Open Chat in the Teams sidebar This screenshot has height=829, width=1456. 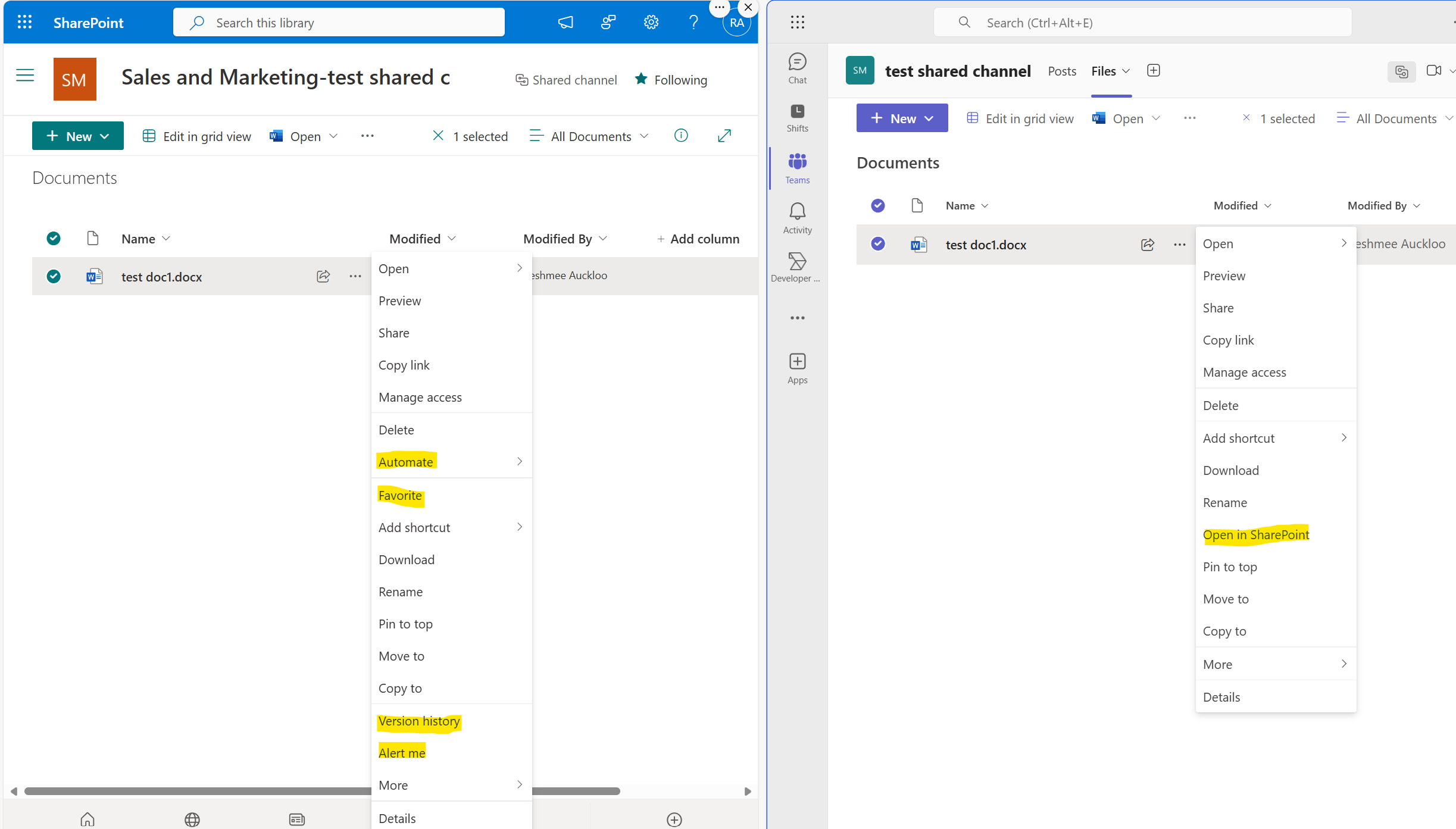tap(797, 68)
